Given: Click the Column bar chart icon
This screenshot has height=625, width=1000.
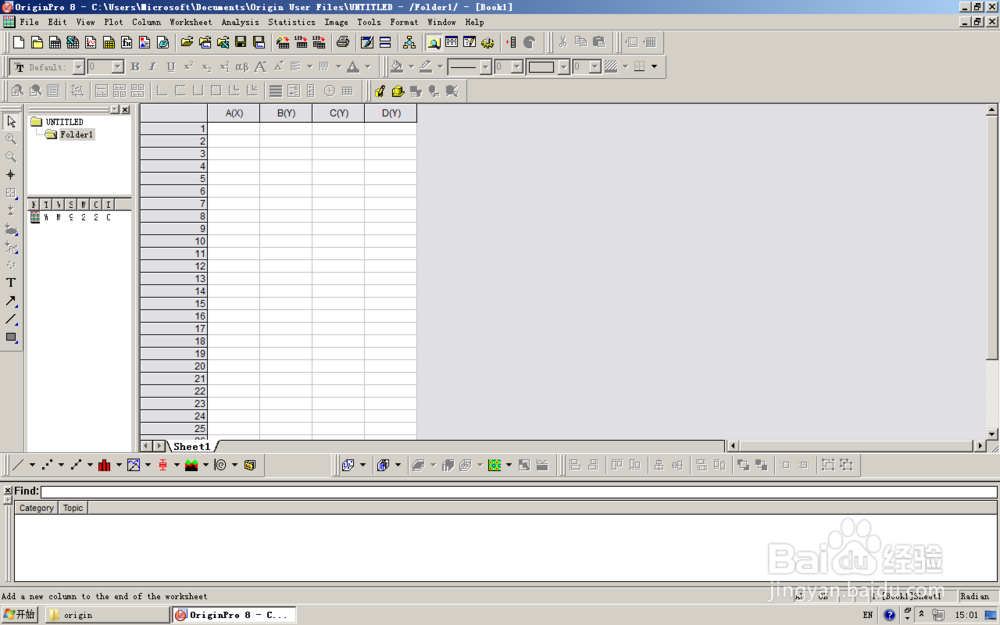Looking at the screenshot, I should click(x=105, y=465).
